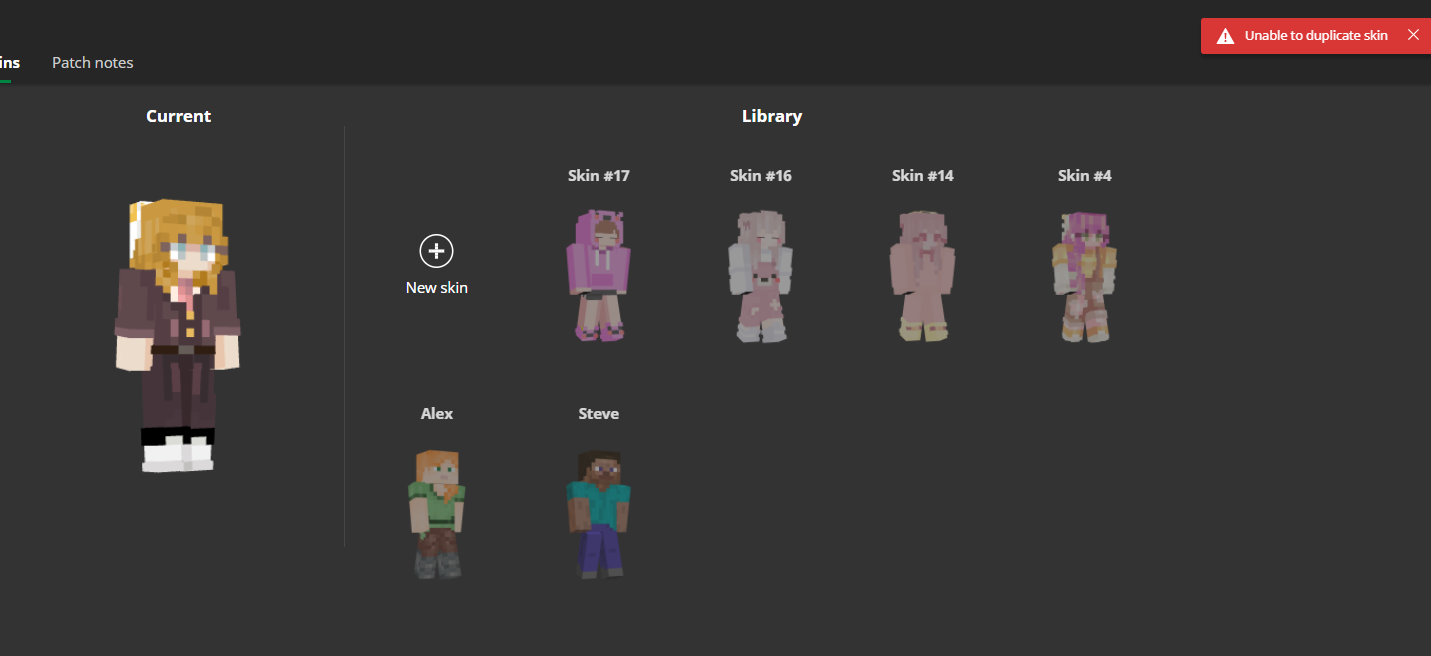Click the Current heading

click(179, 116)
